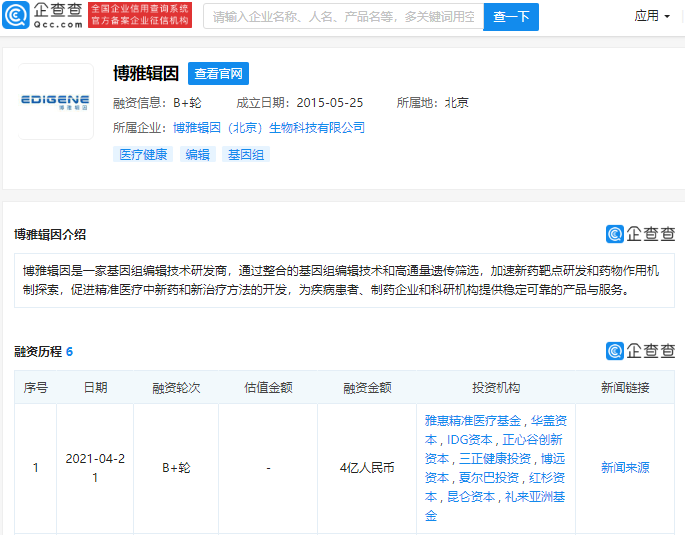Click the B+轮 cell in row 1
The height and width of the screenshot is (535, 685).
click(176, 468)
